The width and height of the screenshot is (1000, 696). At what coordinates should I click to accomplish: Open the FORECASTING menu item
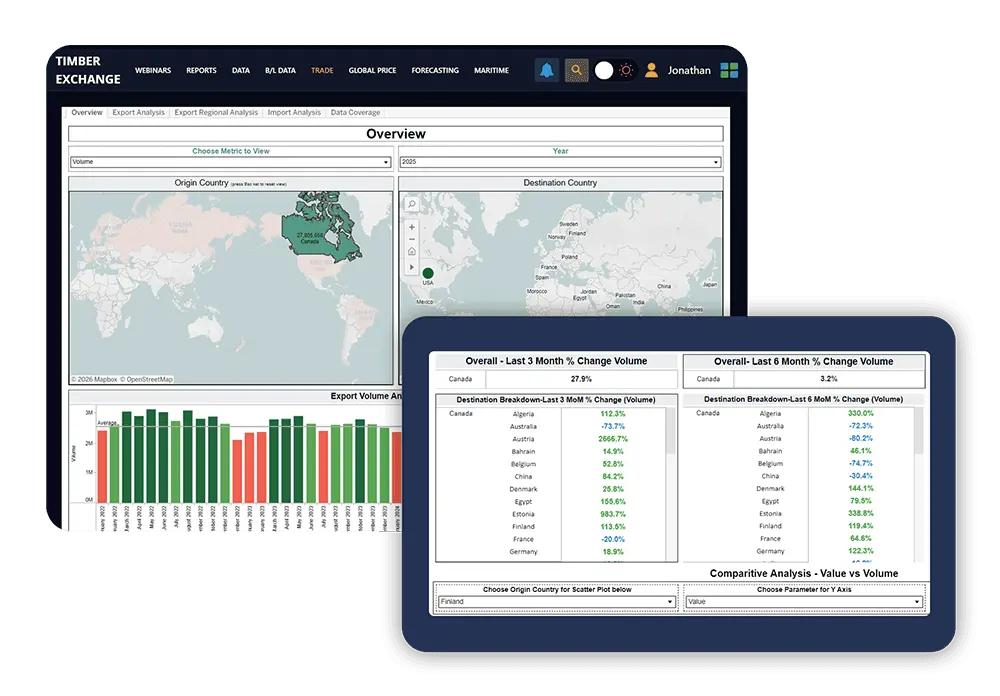tap(435, 70)
